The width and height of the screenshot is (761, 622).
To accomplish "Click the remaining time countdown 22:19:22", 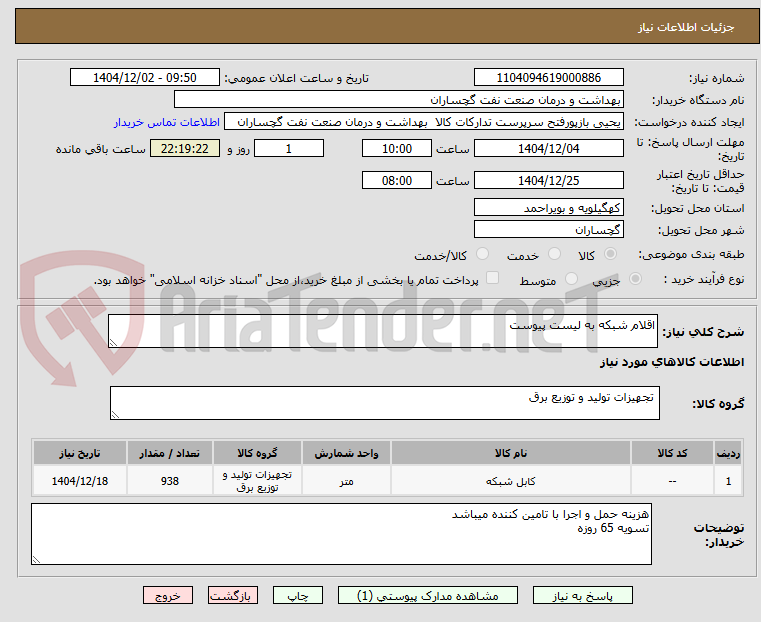I will [184, 148].
